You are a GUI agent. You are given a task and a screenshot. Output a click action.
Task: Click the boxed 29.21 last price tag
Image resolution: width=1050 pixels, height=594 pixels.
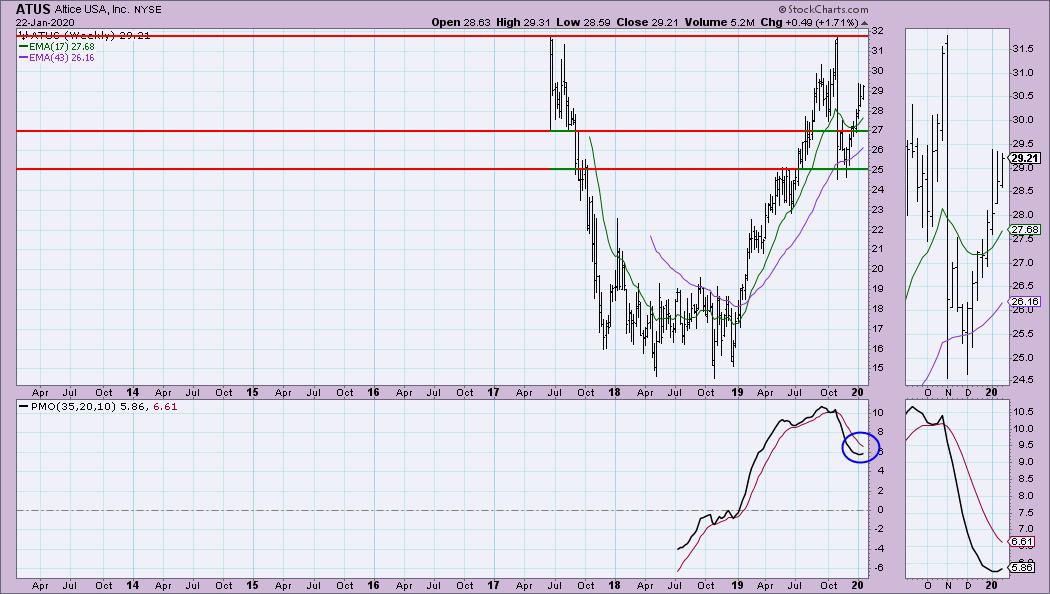[x=1025, y=159]
